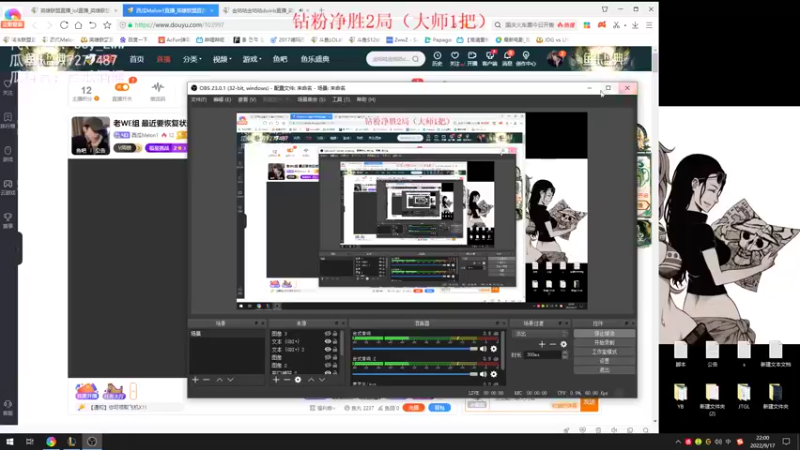
Task: Show hidden icons chevron in Windows system tray
Action: 678,442
